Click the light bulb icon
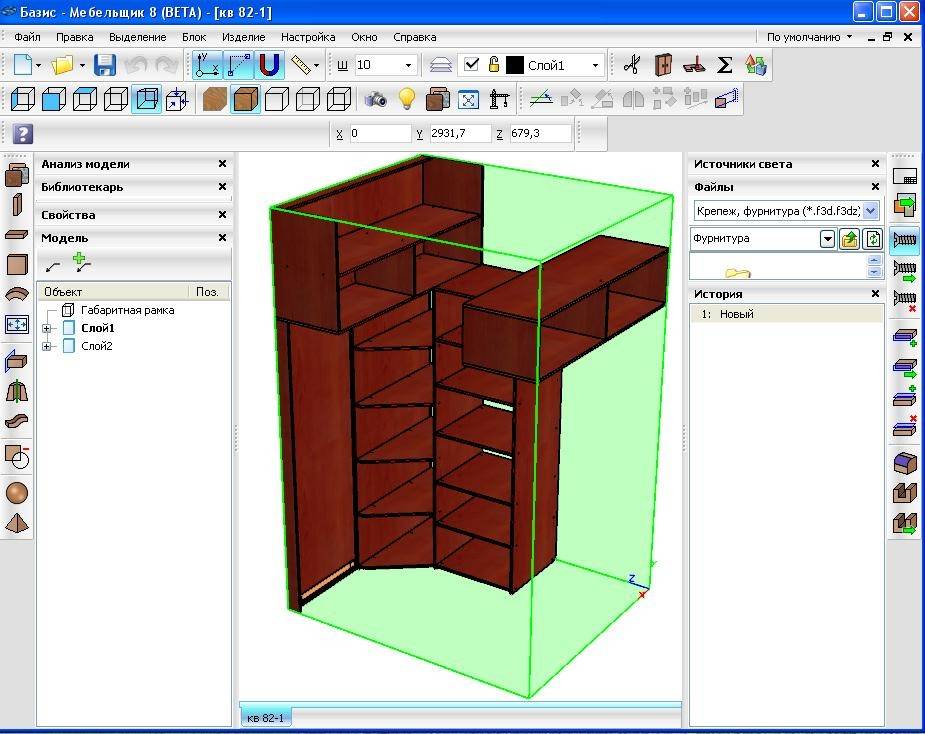Image resolution: width=925 pixels, height=734 pixels. tap(407, 99)
